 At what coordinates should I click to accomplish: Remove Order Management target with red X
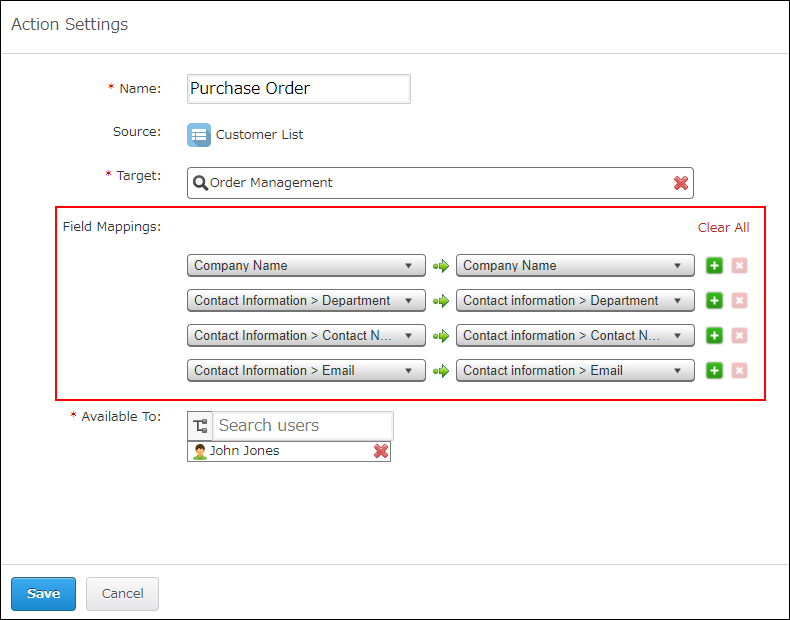point(681,183)
